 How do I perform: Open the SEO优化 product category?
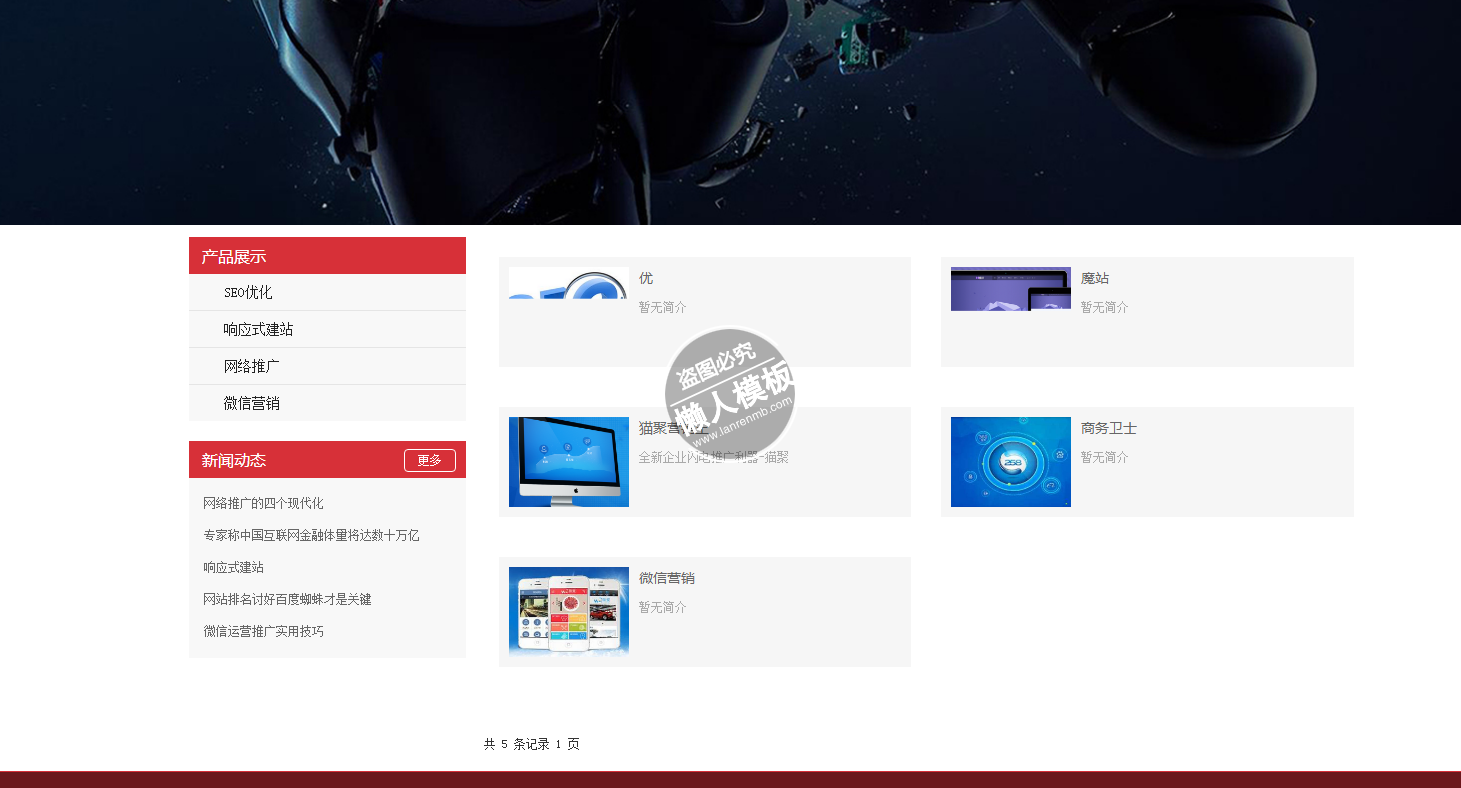pyautogui.click(x=248, y=292)
